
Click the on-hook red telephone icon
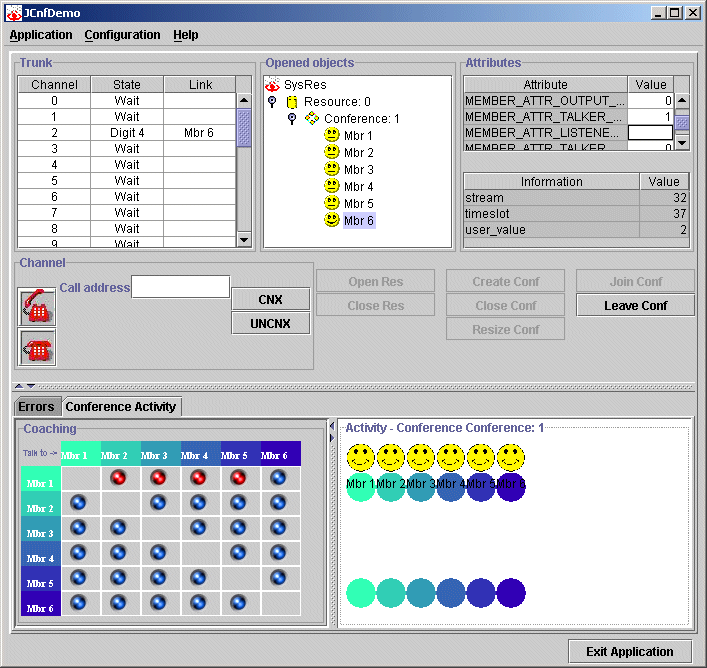(38, 347)
